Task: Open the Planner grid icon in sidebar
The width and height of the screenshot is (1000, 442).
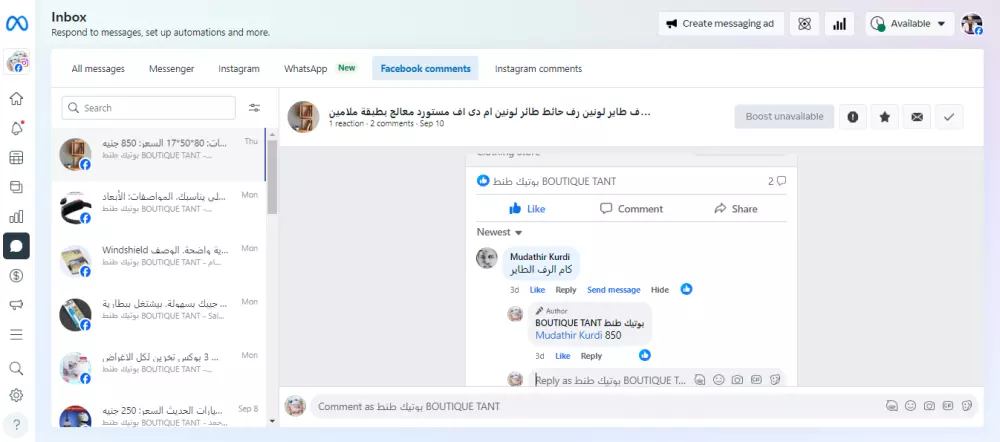Action: tap(17, 158)
